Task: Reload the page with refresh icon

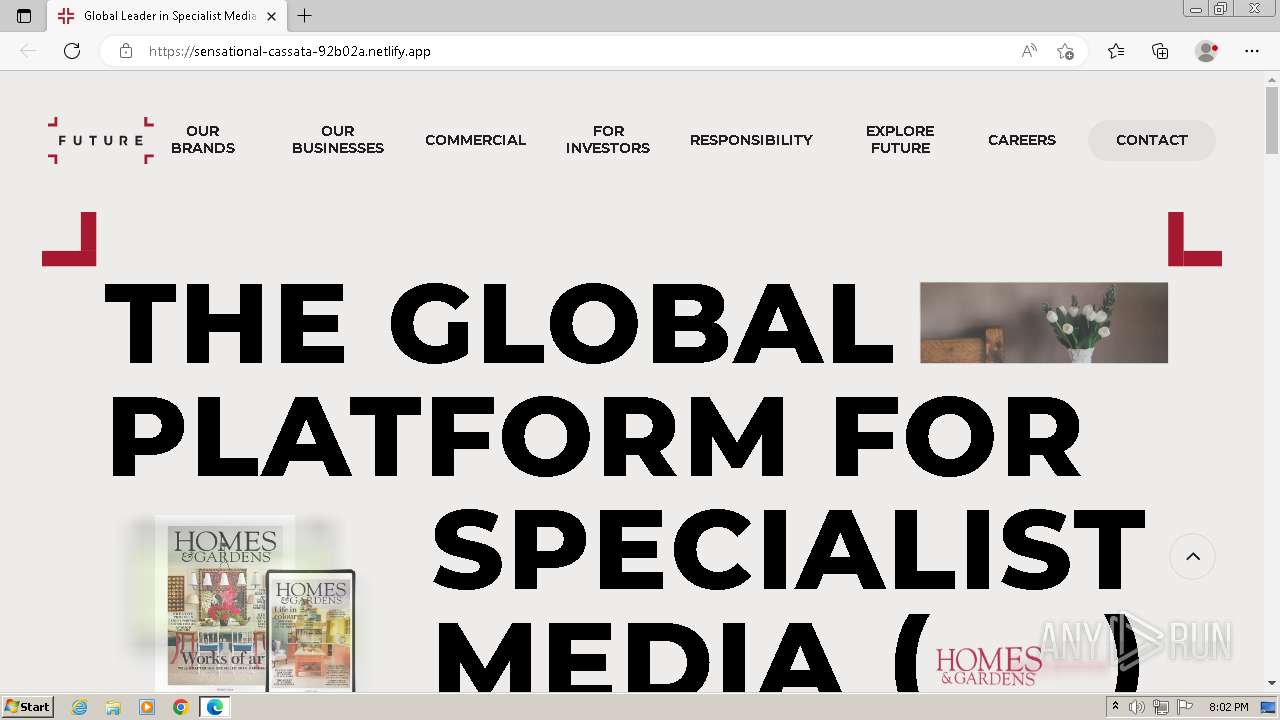Action: [x=72, y=51]
